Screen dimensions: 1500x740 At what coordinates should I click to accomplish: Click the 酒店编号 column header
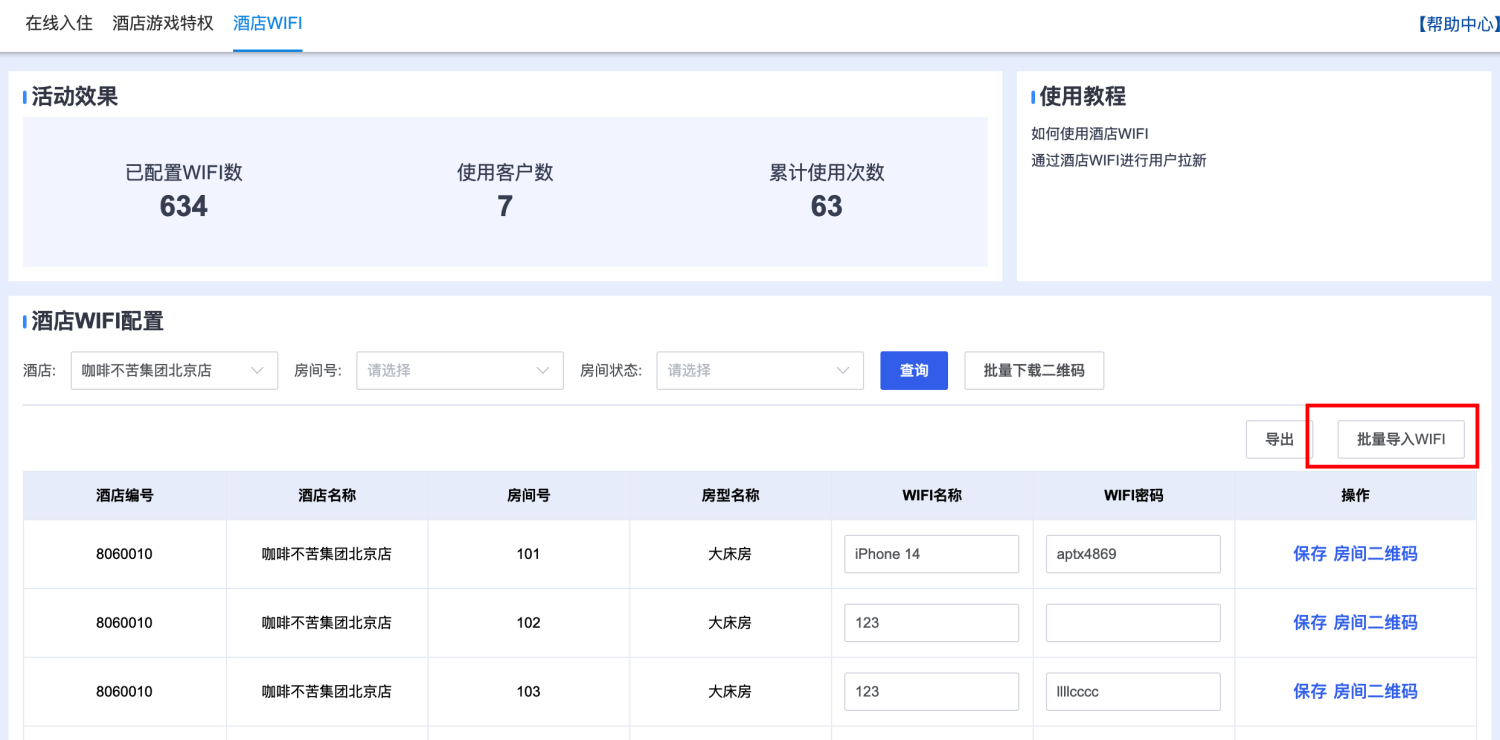click(125, 495)
